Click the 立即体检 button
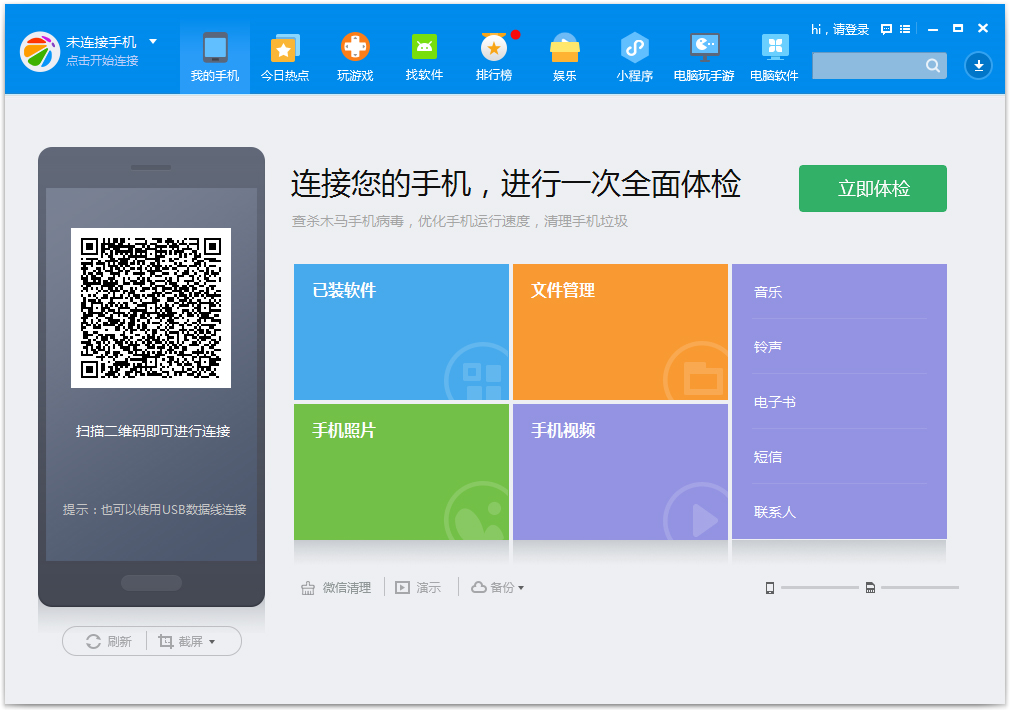The width and height of the screenshot is (1010, 710). 873,188
